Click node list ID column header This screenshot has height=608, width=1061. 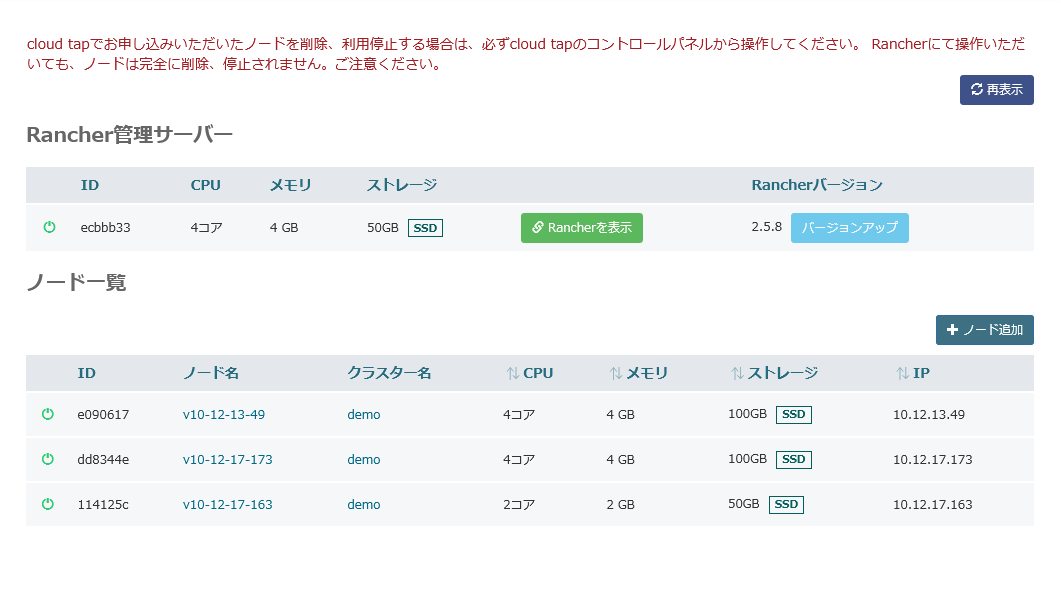[87, 373]
